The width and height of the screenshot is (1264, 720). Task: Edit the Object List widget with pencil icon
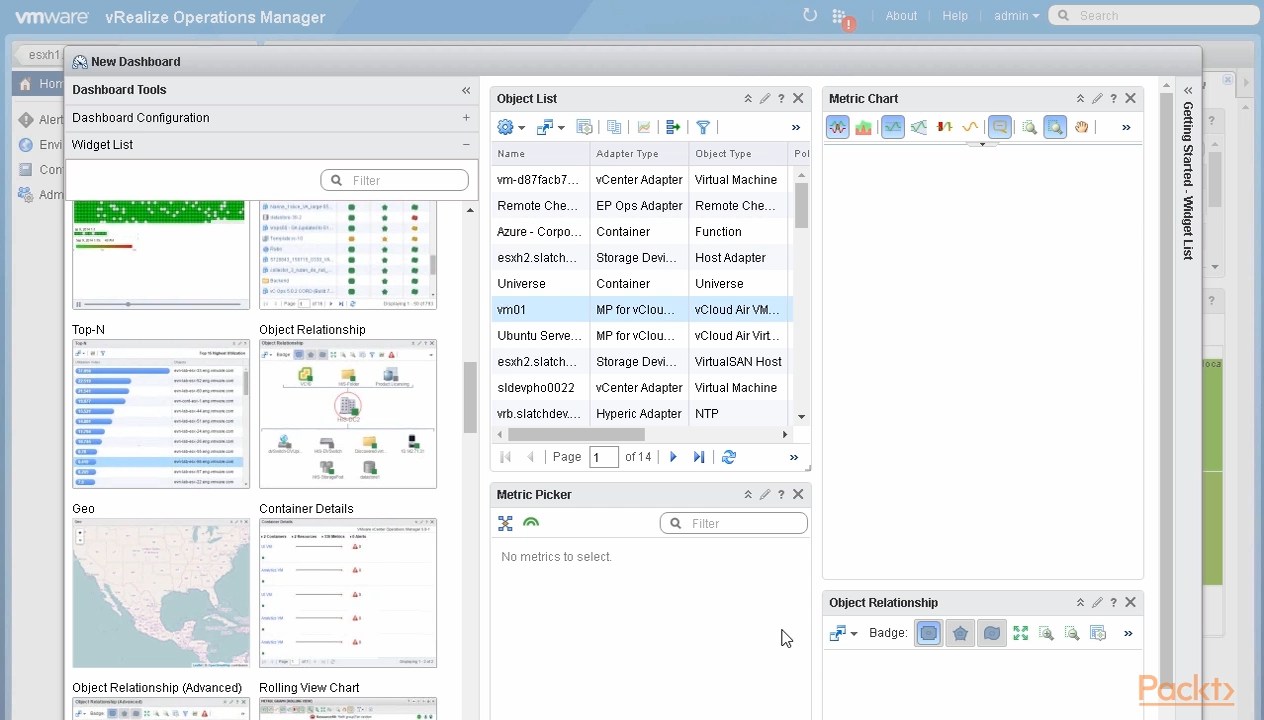click(x=765, y=99)
